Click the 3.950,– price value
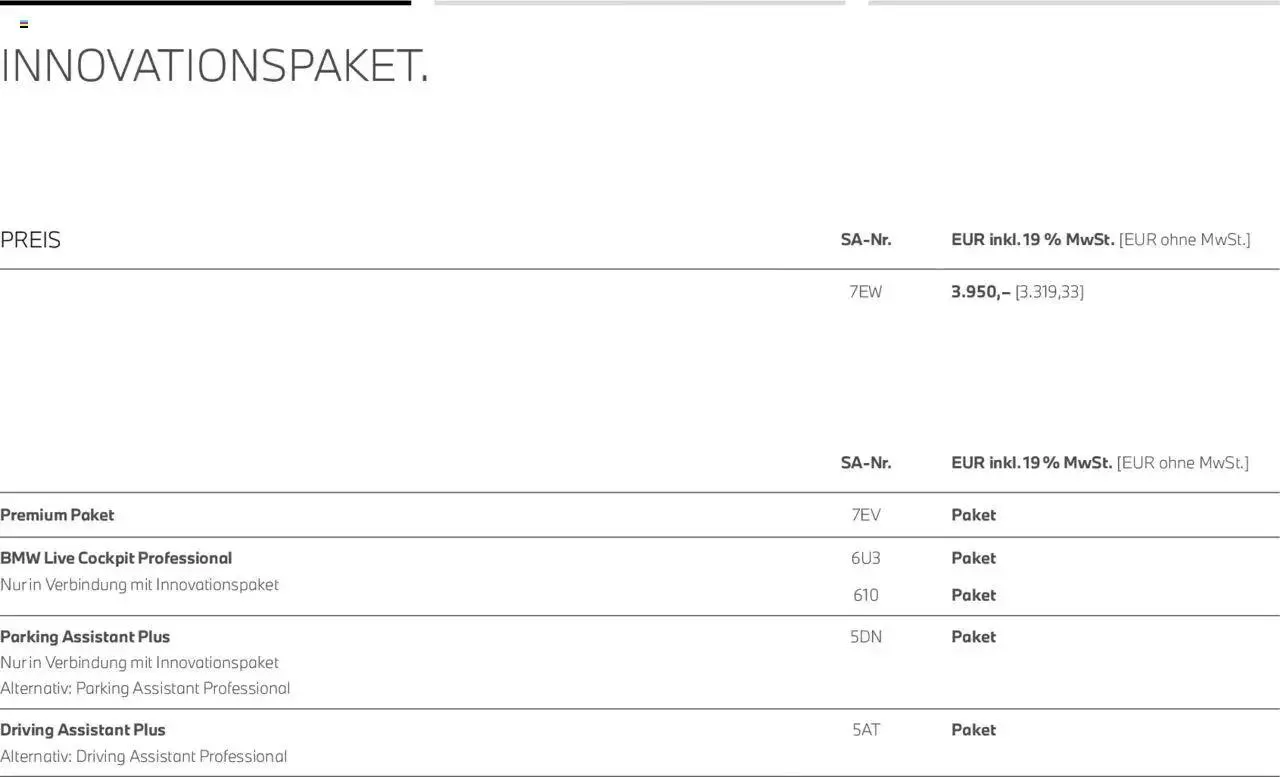 click(980, 292)
